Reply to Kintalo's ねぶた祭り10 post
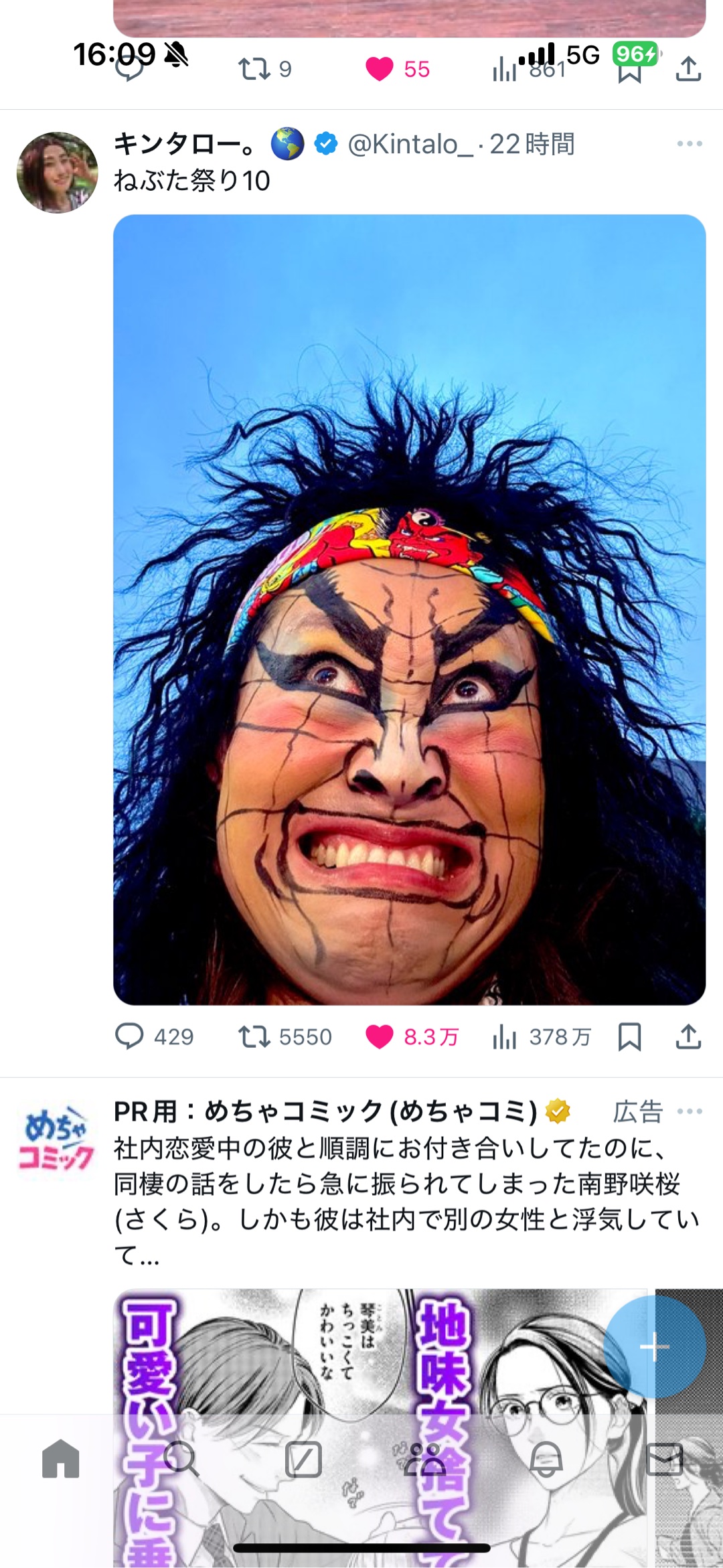723x1568 pixels. click(x=129, y=1036)
